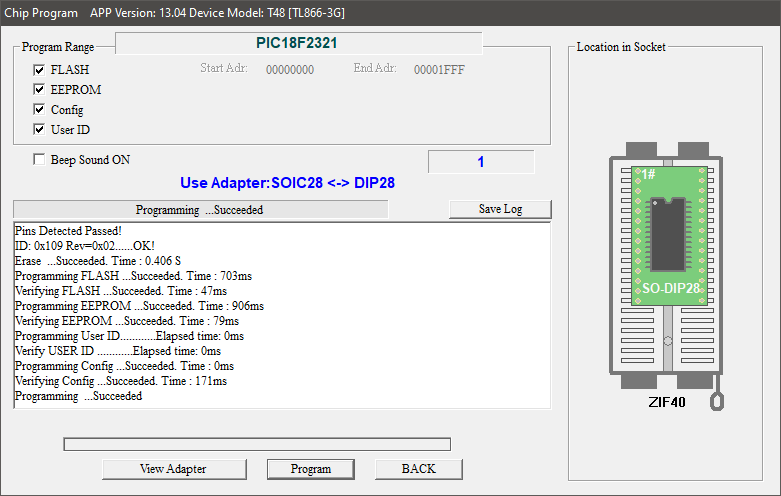Click the 'Pins Detected Passed!' log line
This screenshot has height=496, width=781.
click(68, 231)
